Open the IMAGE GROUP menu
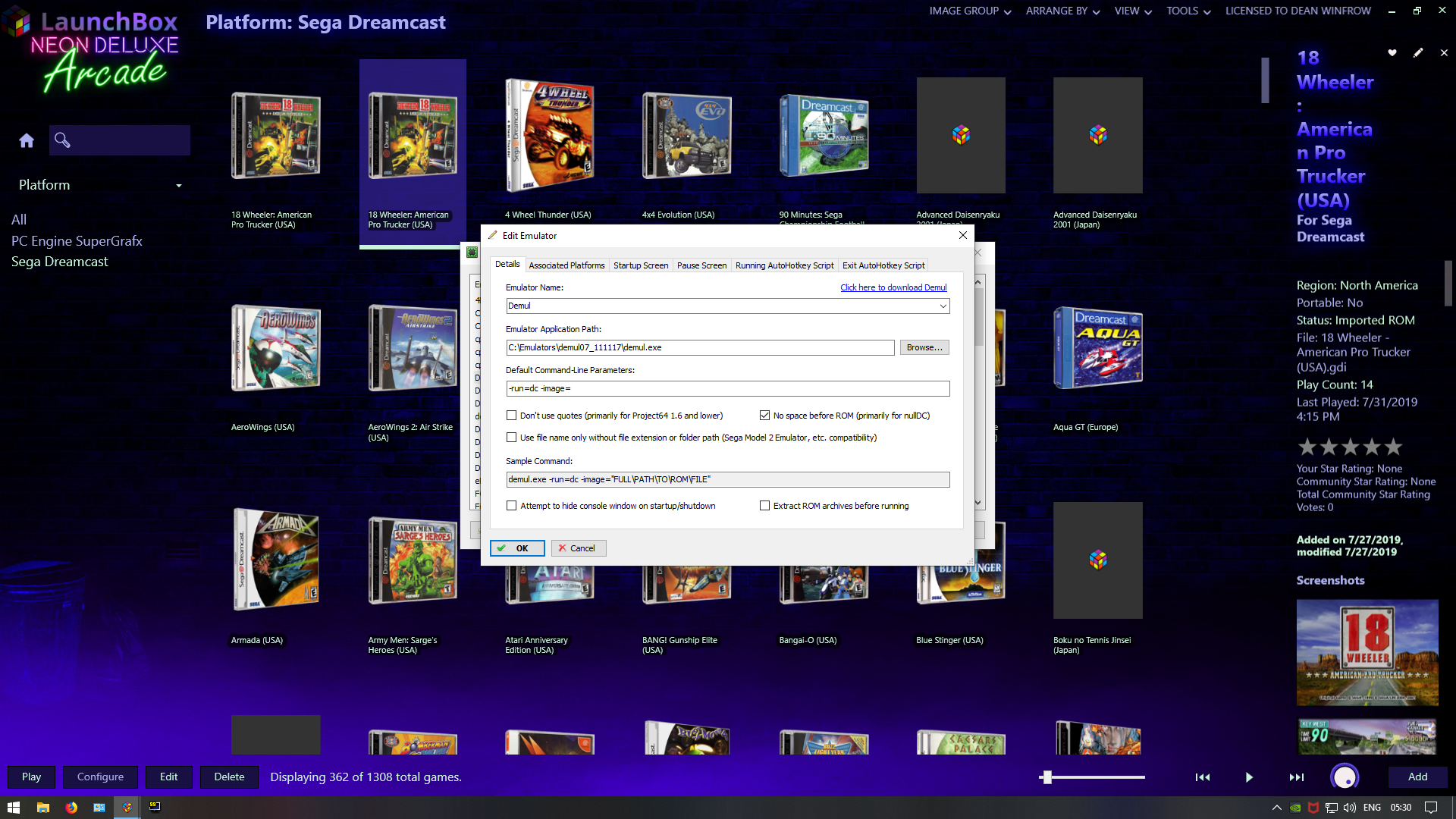 [x=970, y=11]
